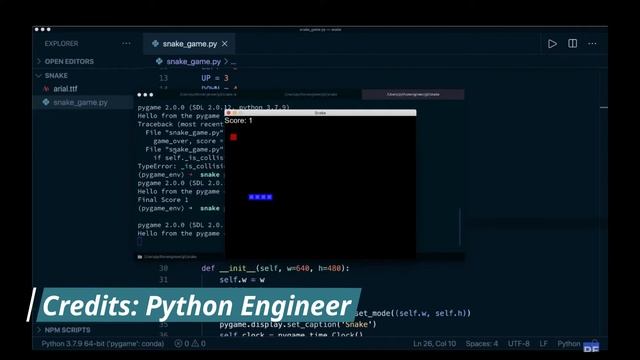This screenshot has height=360, width=640.
Task: Select Python 3.7.9 interpreter in status bar
Action: coord(102,344)
